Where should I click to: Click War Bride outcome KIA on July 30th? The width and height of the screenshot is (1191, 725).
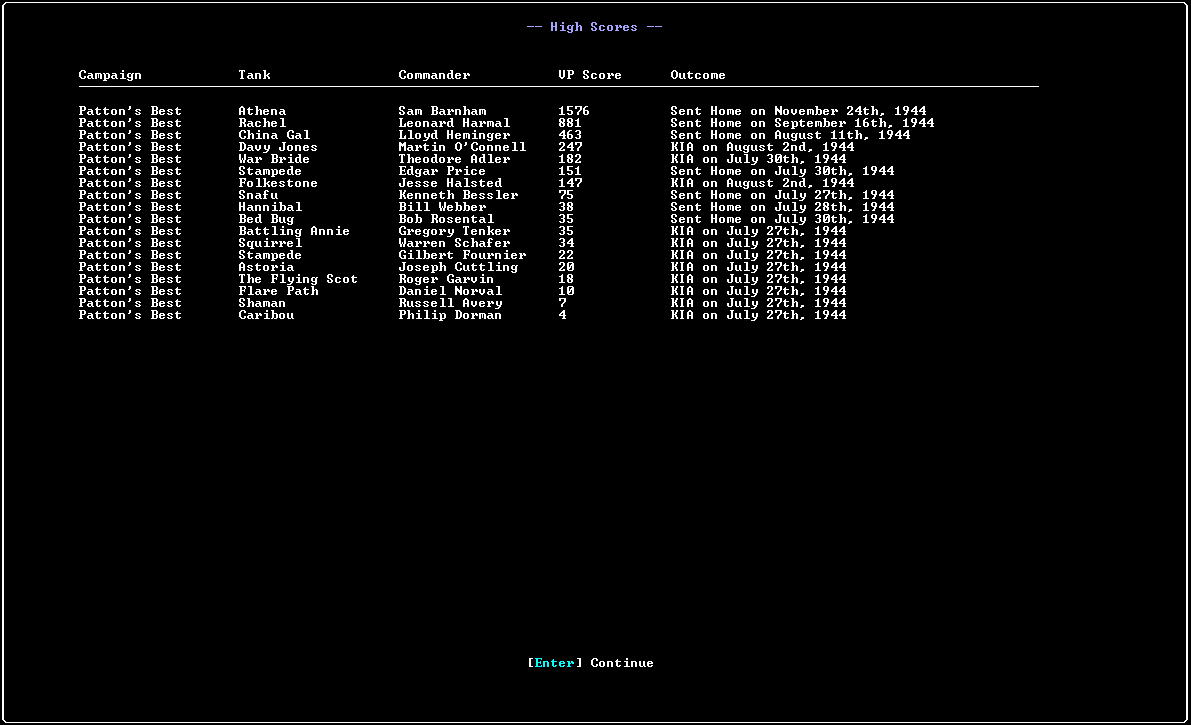[758, 159]
